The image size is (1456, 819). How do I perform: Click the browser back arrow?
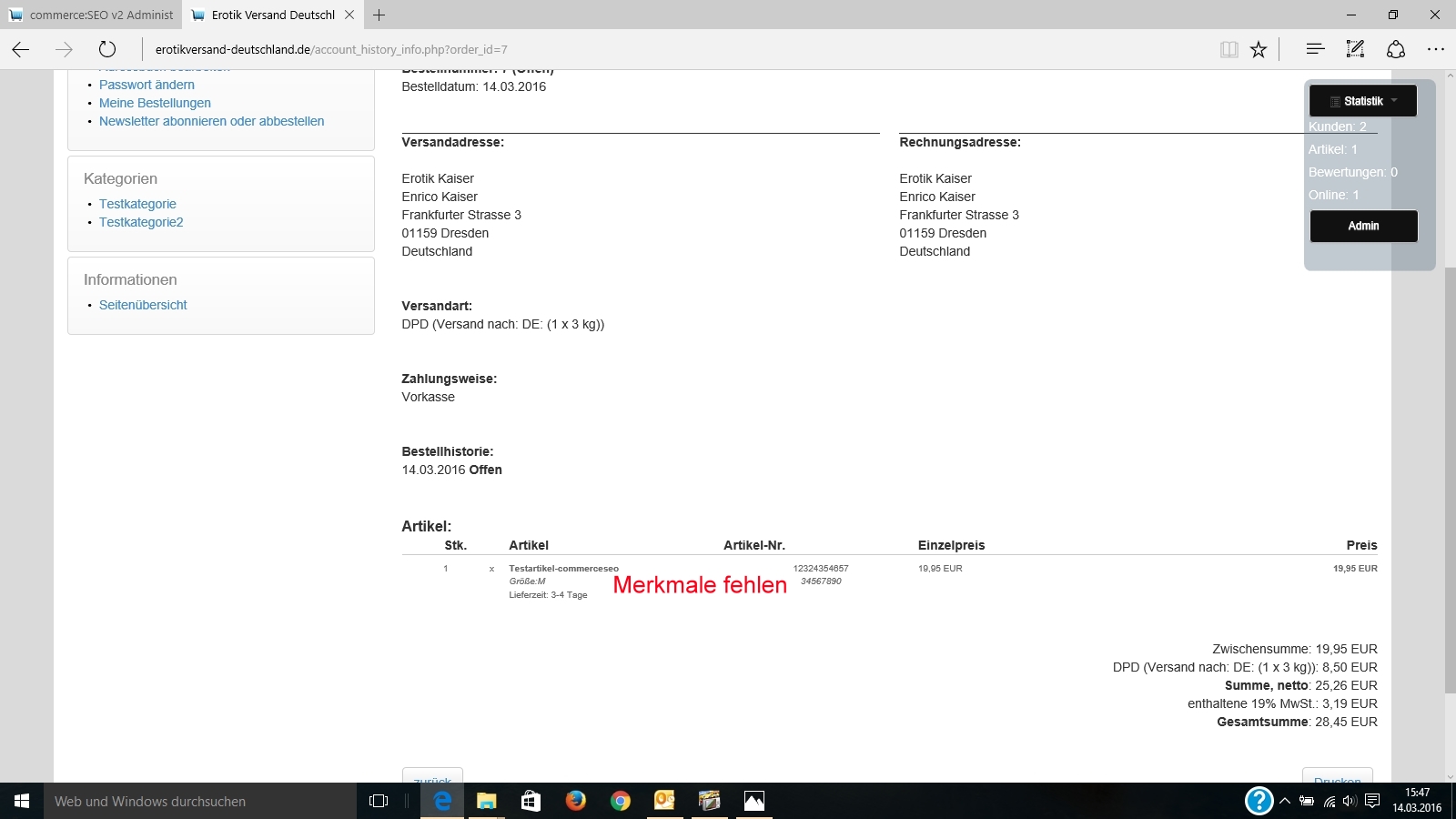tap(21, 49)
